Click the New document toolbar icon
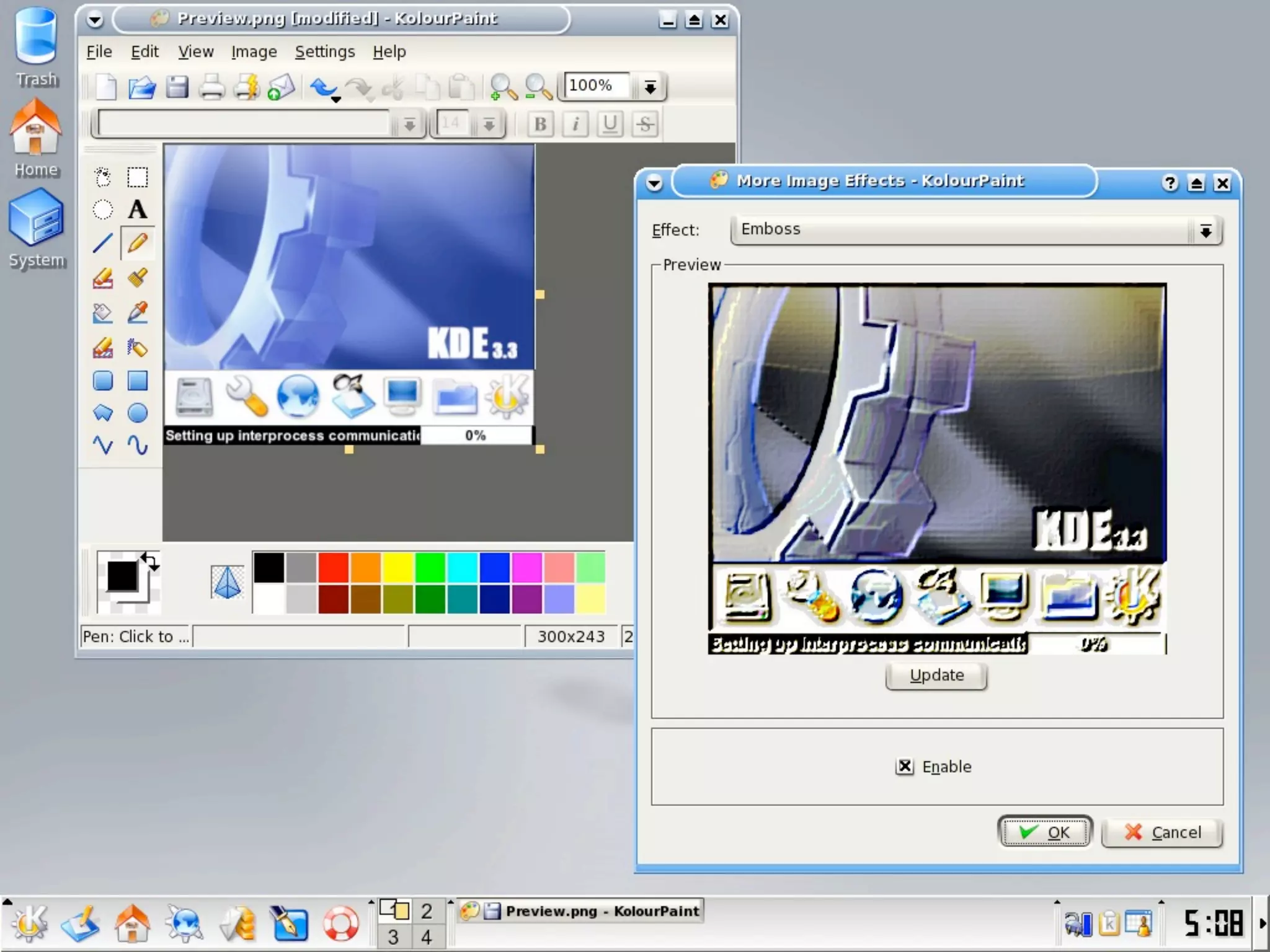The width and height of the screenshot is (1270, 952). tap(106, 87)
